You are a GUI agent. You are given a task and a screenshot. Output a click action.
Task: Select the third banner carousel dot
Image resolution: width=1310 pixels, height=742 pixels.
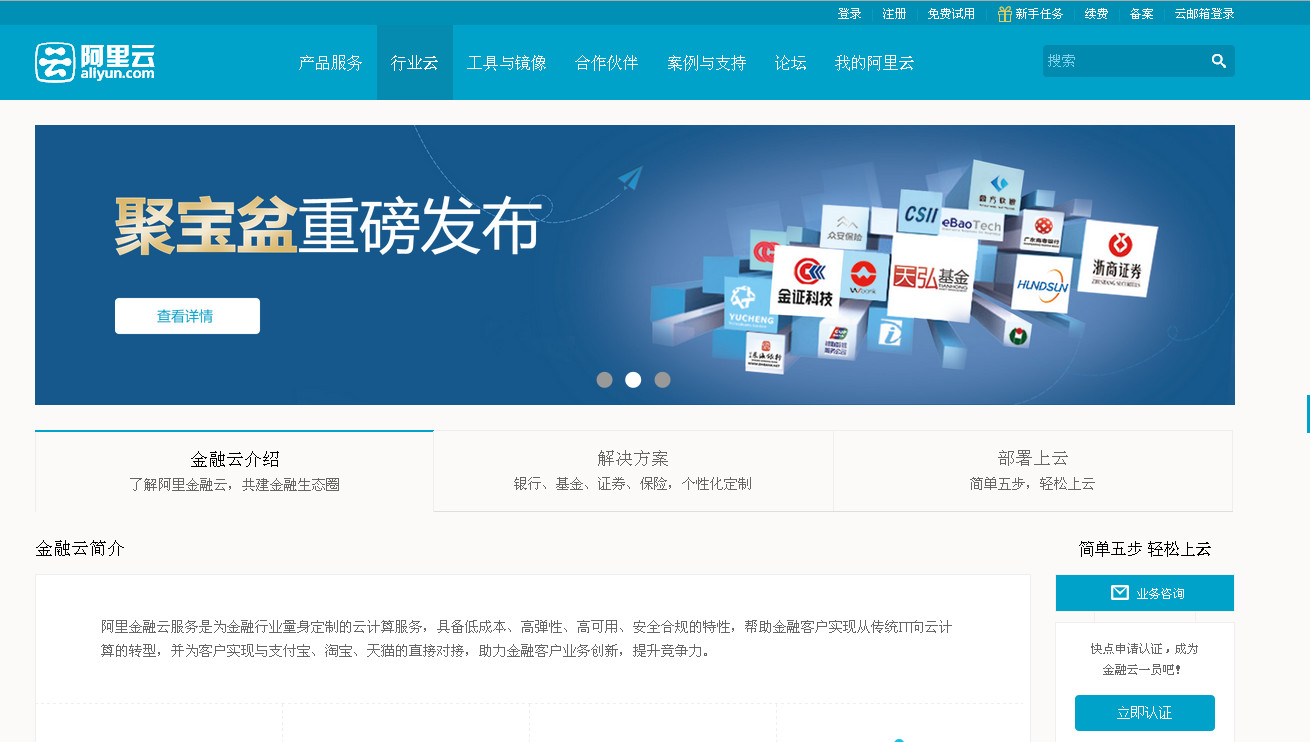click(x=662, y=380)
